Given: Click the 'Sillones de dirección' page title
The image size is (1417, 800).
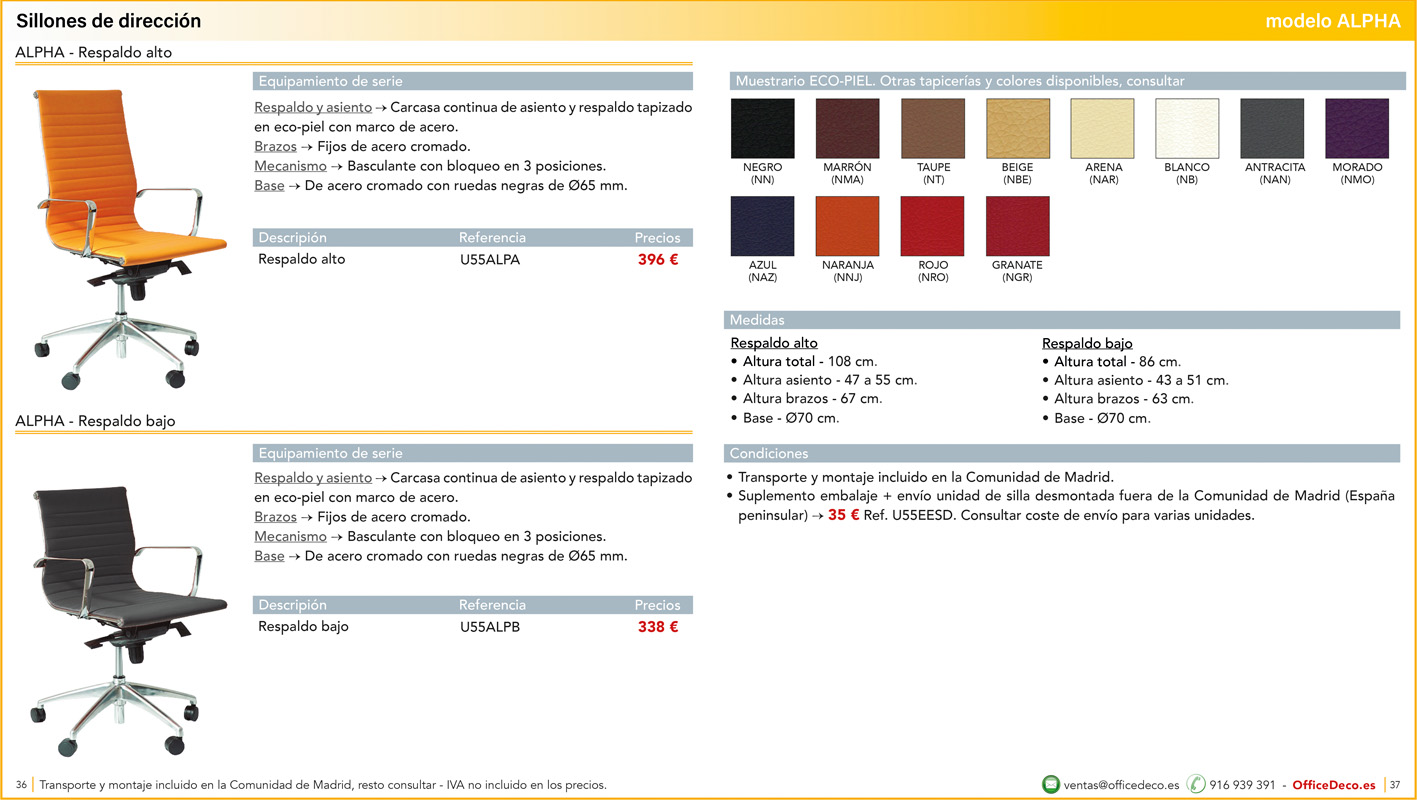Looking at the screenshot, I should tap(108, 21).
